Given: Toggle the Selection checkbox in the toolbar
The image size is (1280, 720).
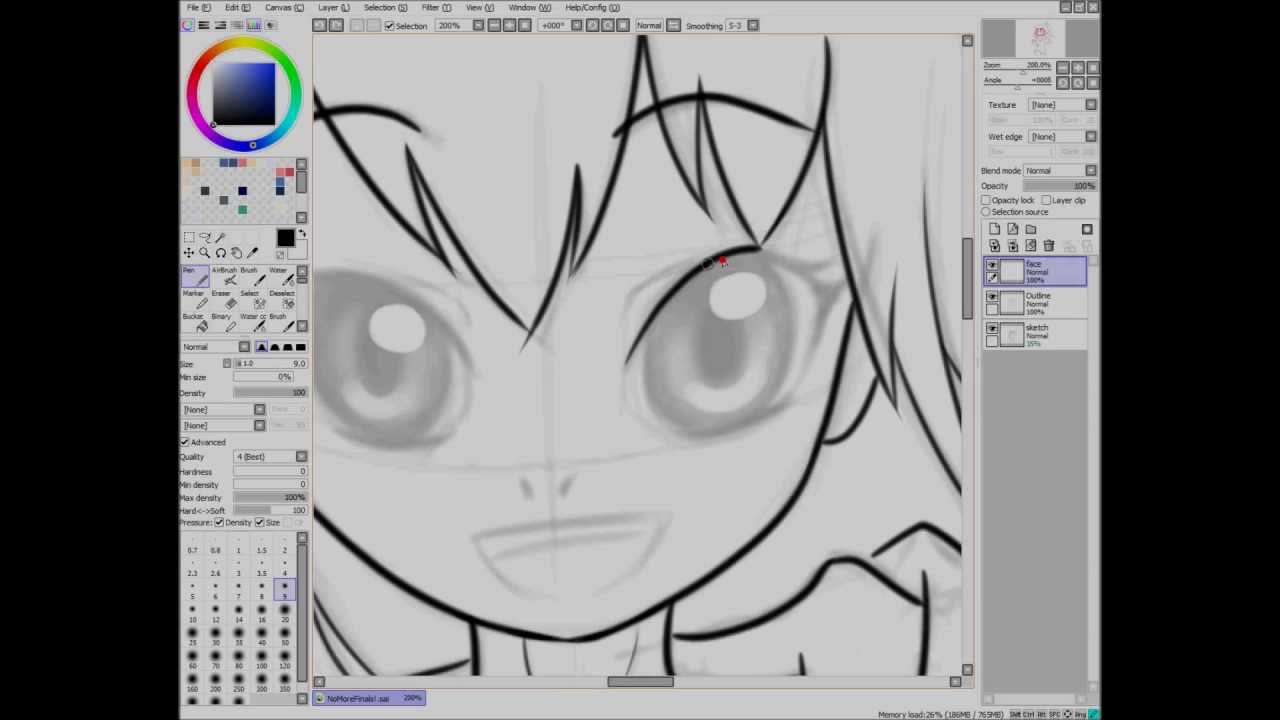Looking at the screenshot, I should coord(389,26).
